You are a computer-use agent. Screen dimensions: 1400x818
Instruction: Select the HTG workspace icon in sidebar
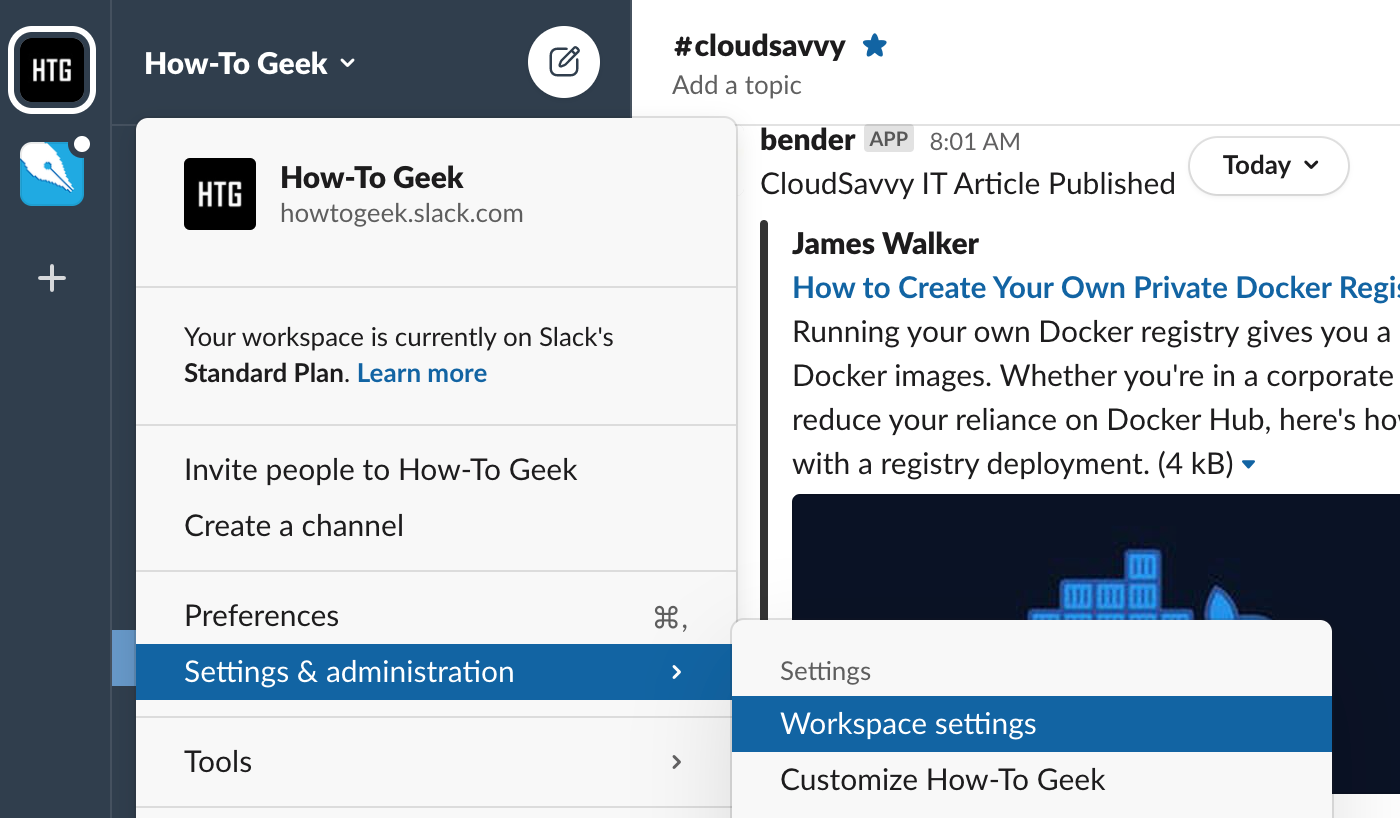(52, 70)
